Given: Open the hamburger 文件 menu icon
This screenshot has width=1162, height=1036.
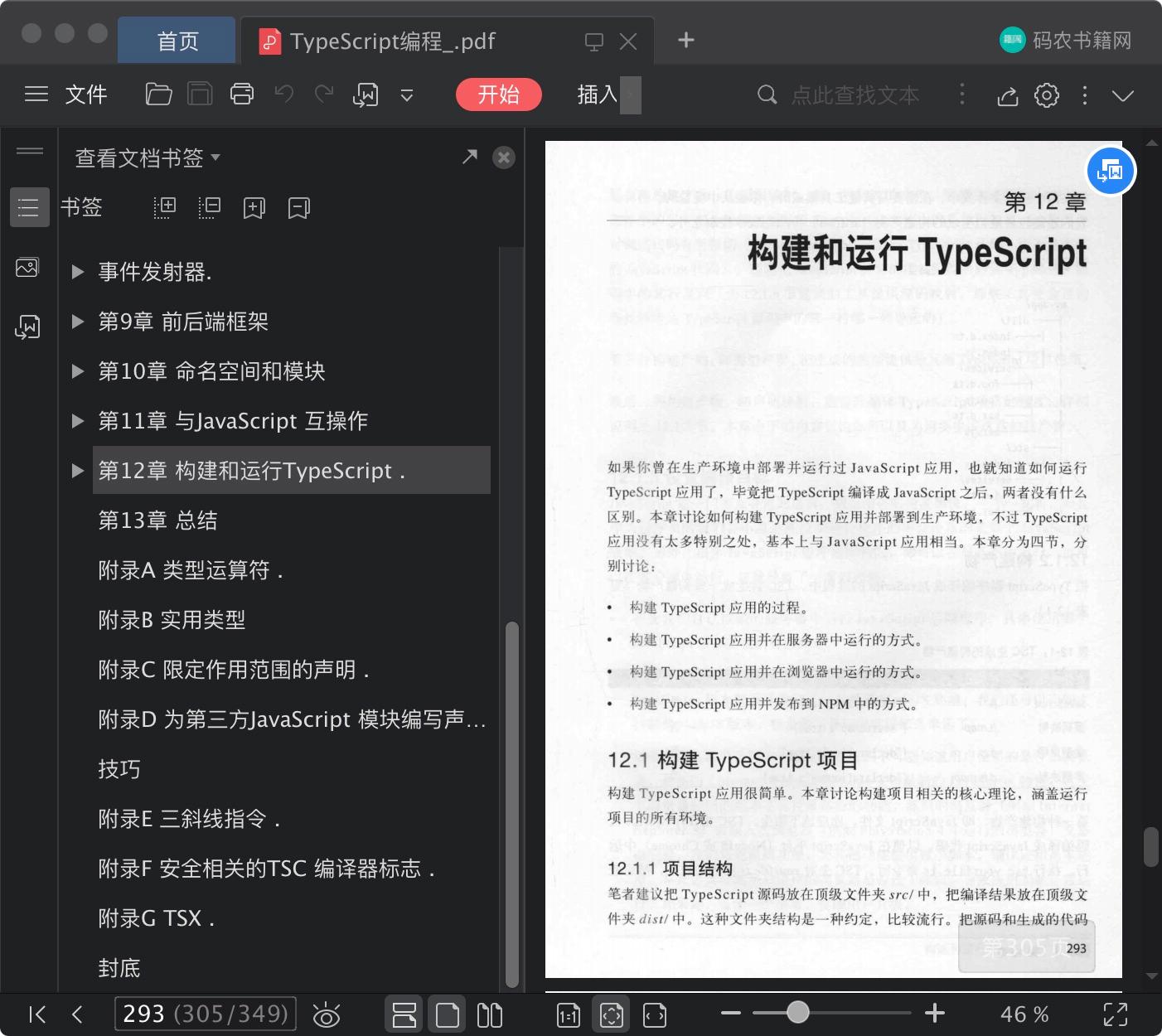Looking at the screenshot, I should (x=36, y=94).
